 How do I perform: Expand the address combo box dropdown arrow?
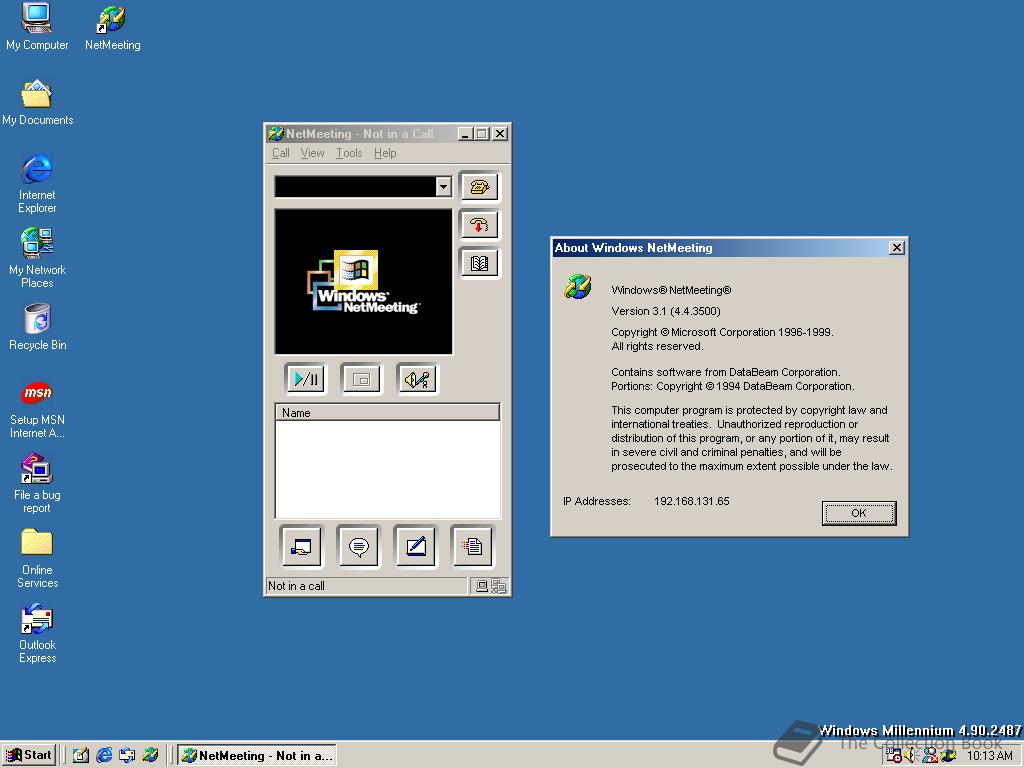443,186
